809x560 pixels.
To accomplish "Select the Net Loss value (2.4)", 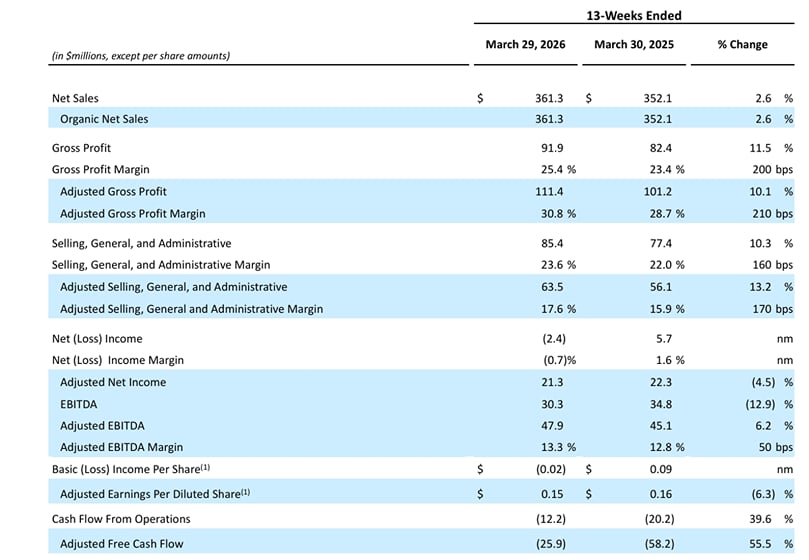I will [554, 339].
